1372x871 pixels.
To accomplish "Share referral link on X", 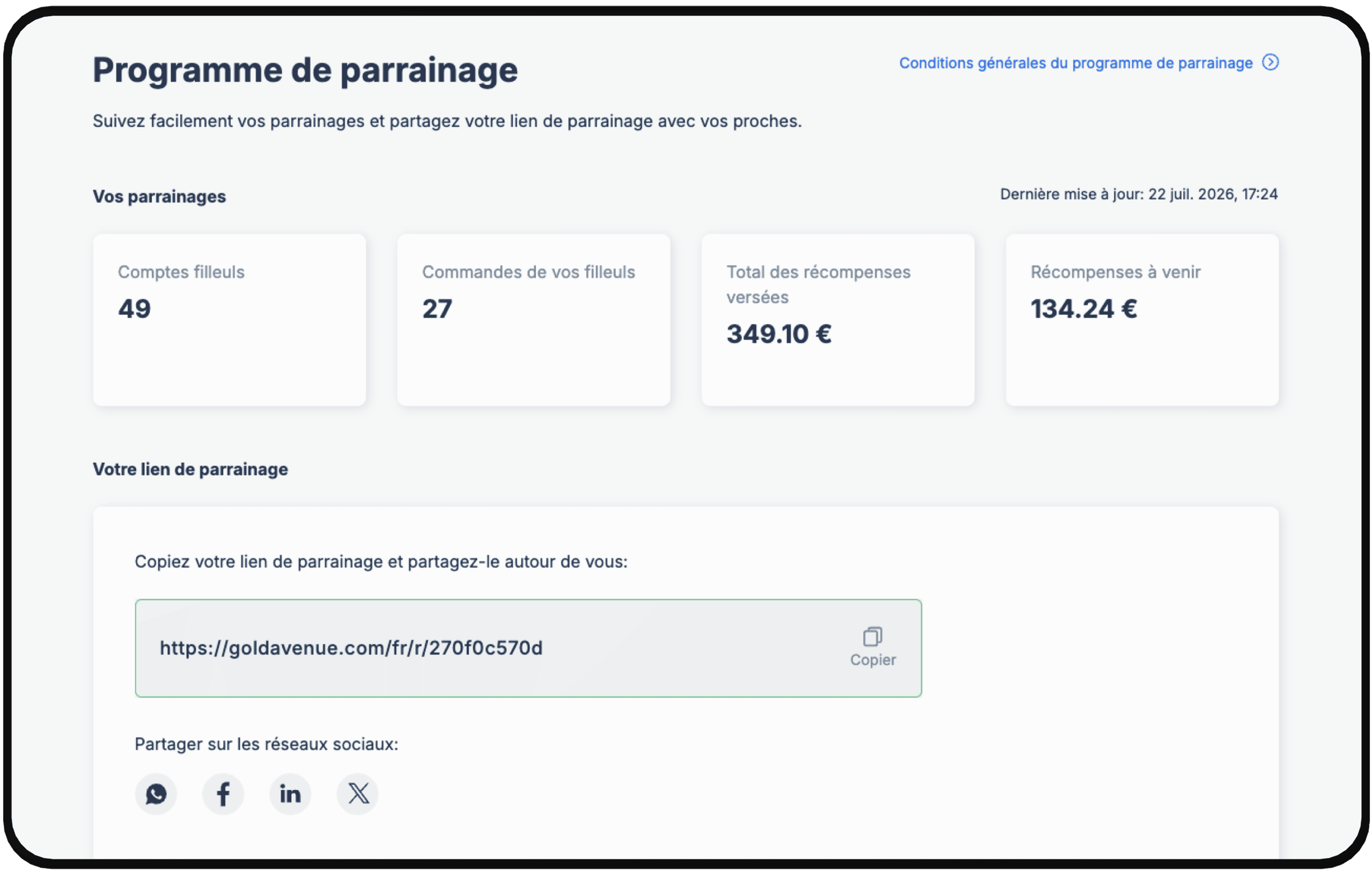I will [357, 794].
